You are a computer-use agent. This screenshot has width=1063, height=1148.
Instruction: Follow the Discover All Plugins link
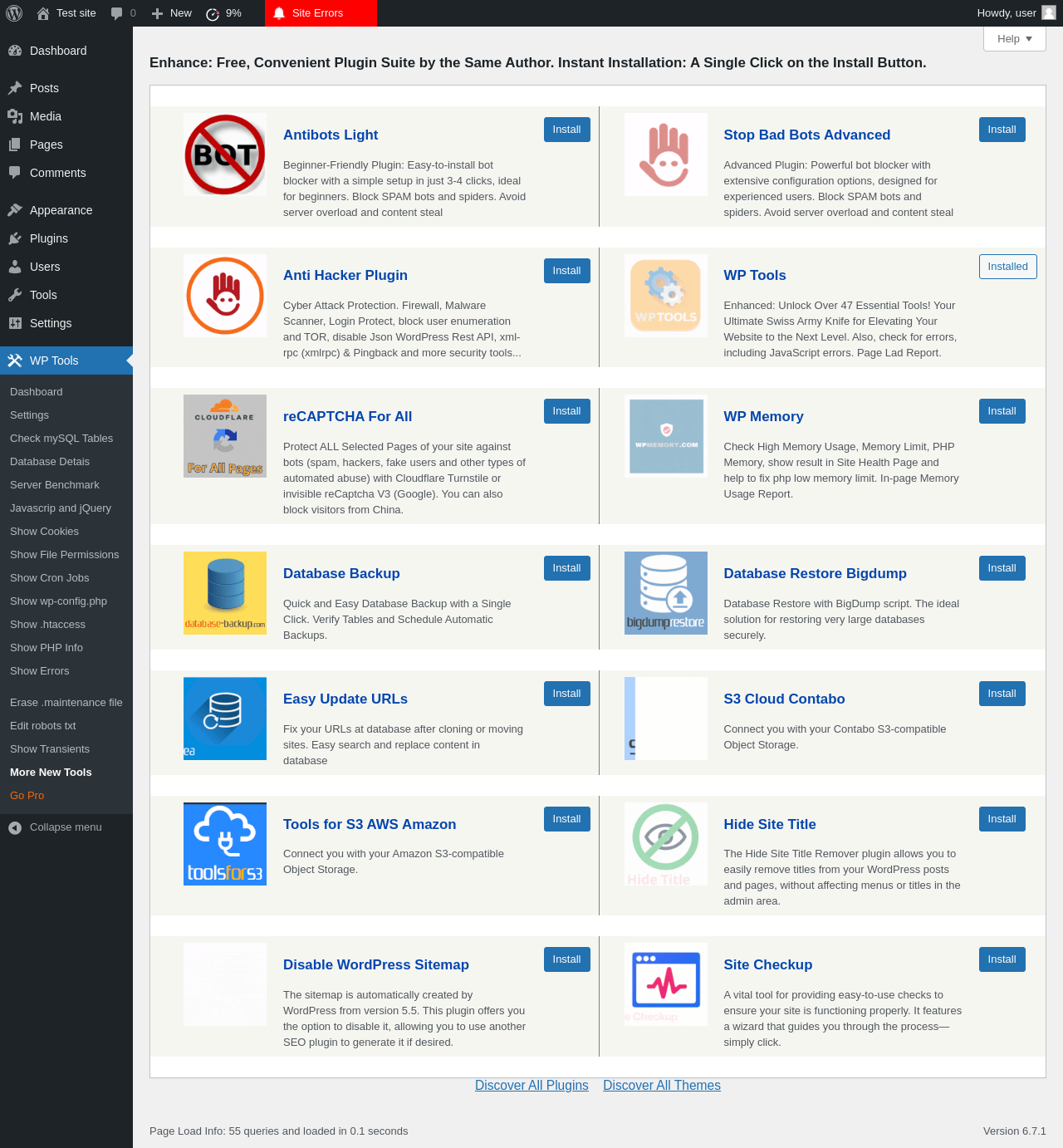531,1086
